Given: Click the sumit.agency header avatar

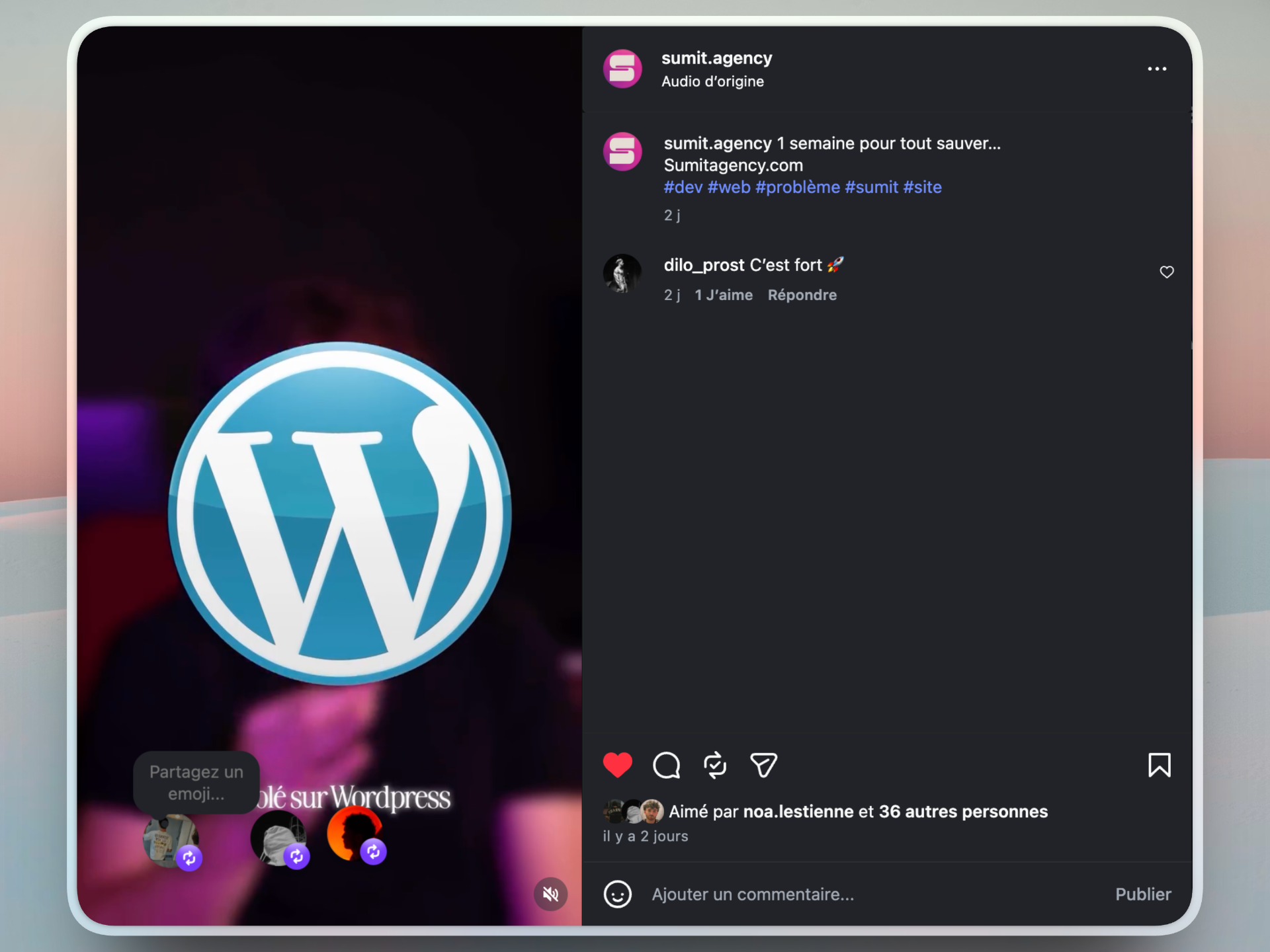Looking at the screenshot, I should [x=622, y=69].
